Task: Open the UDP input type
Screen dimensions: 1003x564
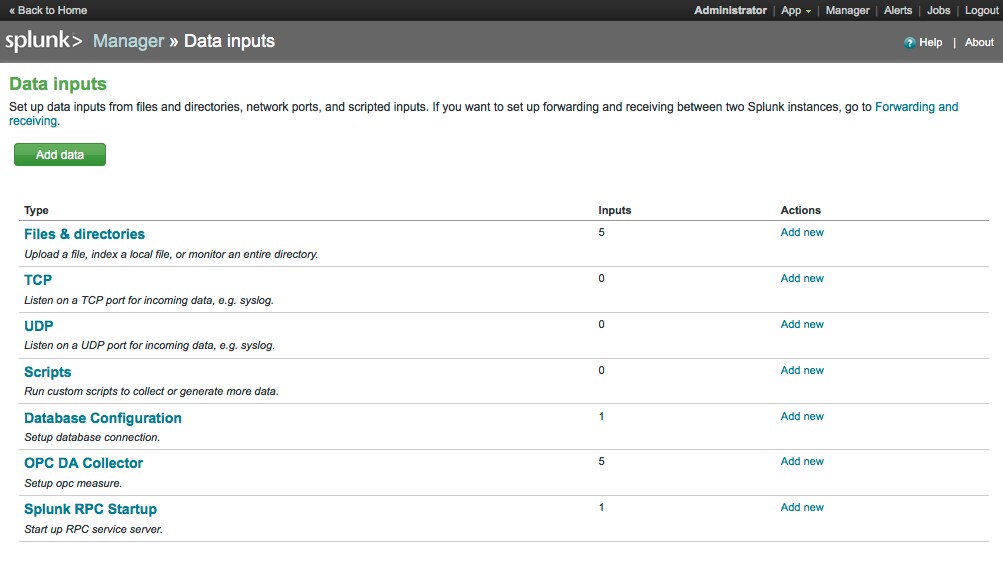Action: point(38,326)
